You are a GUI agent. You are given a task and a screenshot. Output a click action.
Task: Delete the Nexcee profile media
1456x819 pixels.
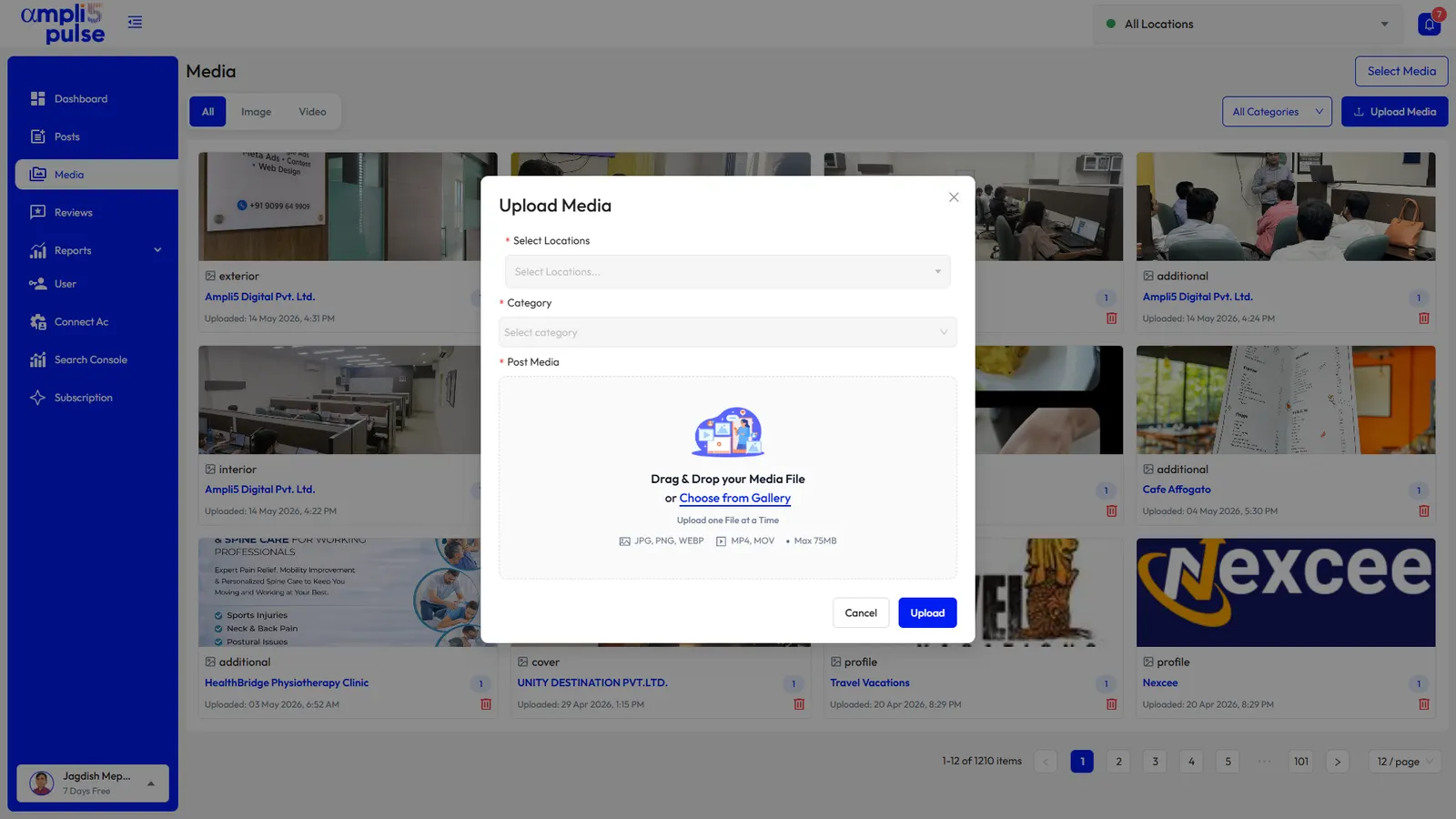(x=1423, y=704)
